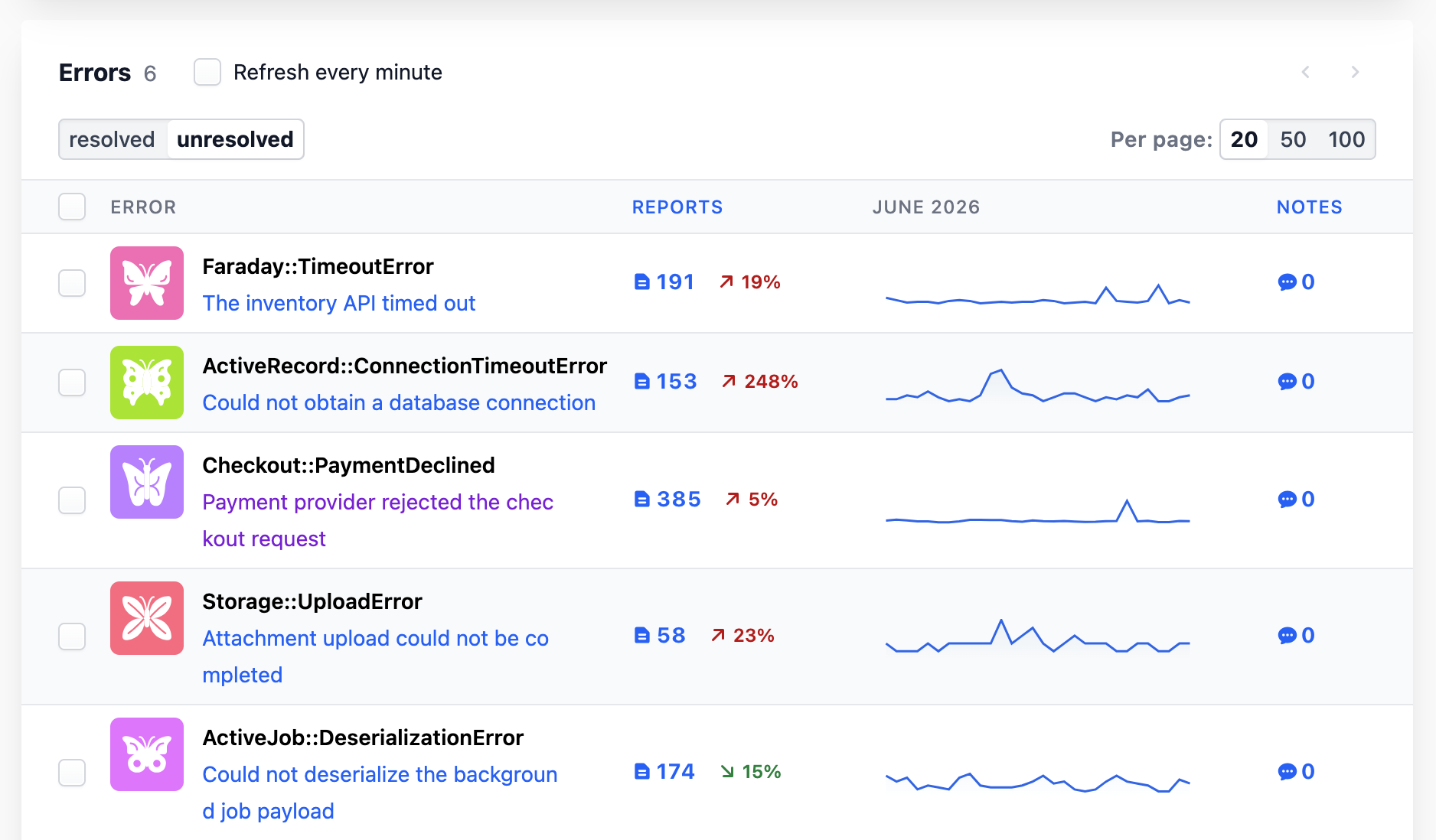Open 'Attachment upload could not be completed' message
1436x840 pixels.
coord(376,656)
